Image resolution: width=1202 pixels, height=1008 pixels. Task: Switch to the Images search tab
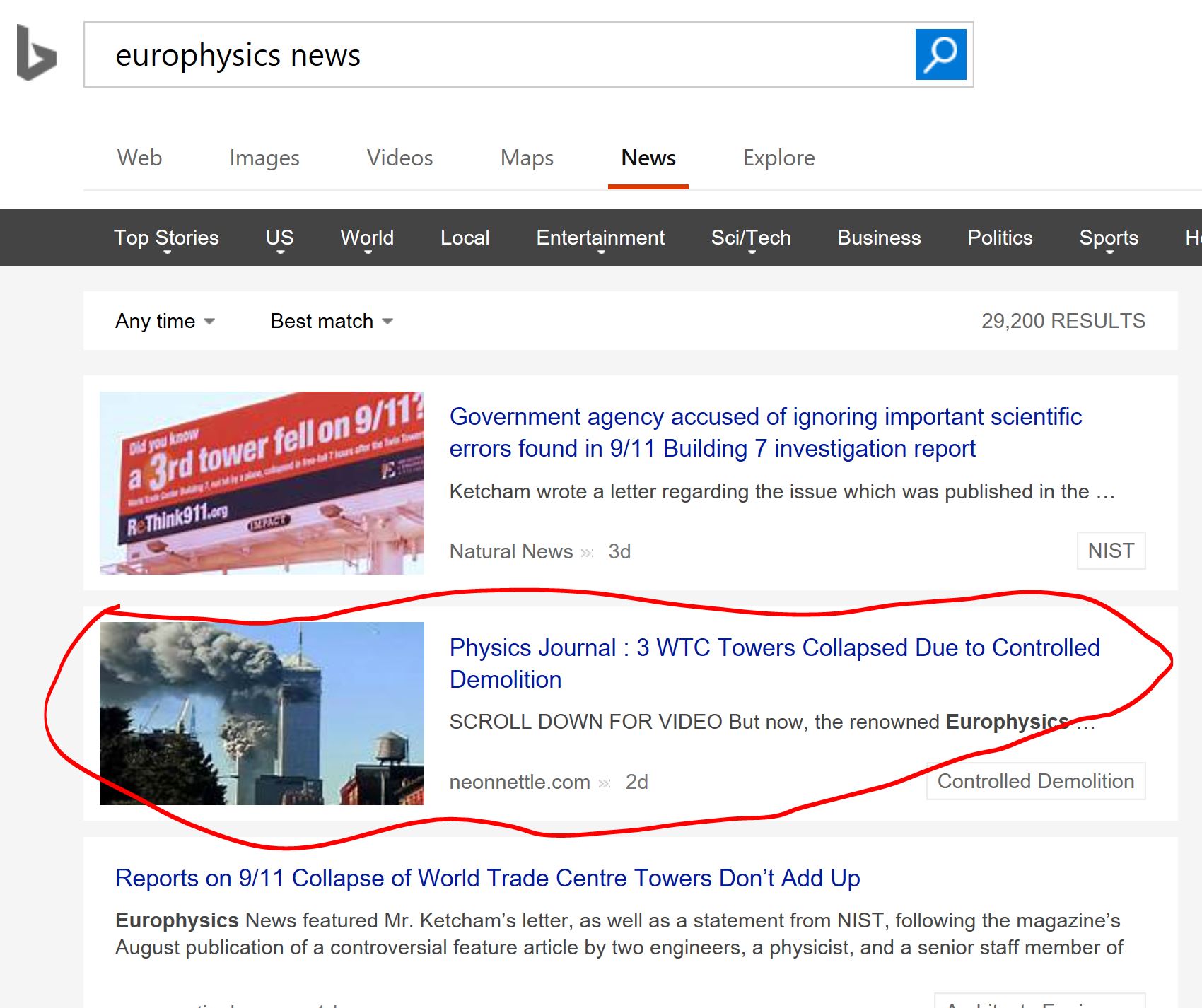[264, 158]
